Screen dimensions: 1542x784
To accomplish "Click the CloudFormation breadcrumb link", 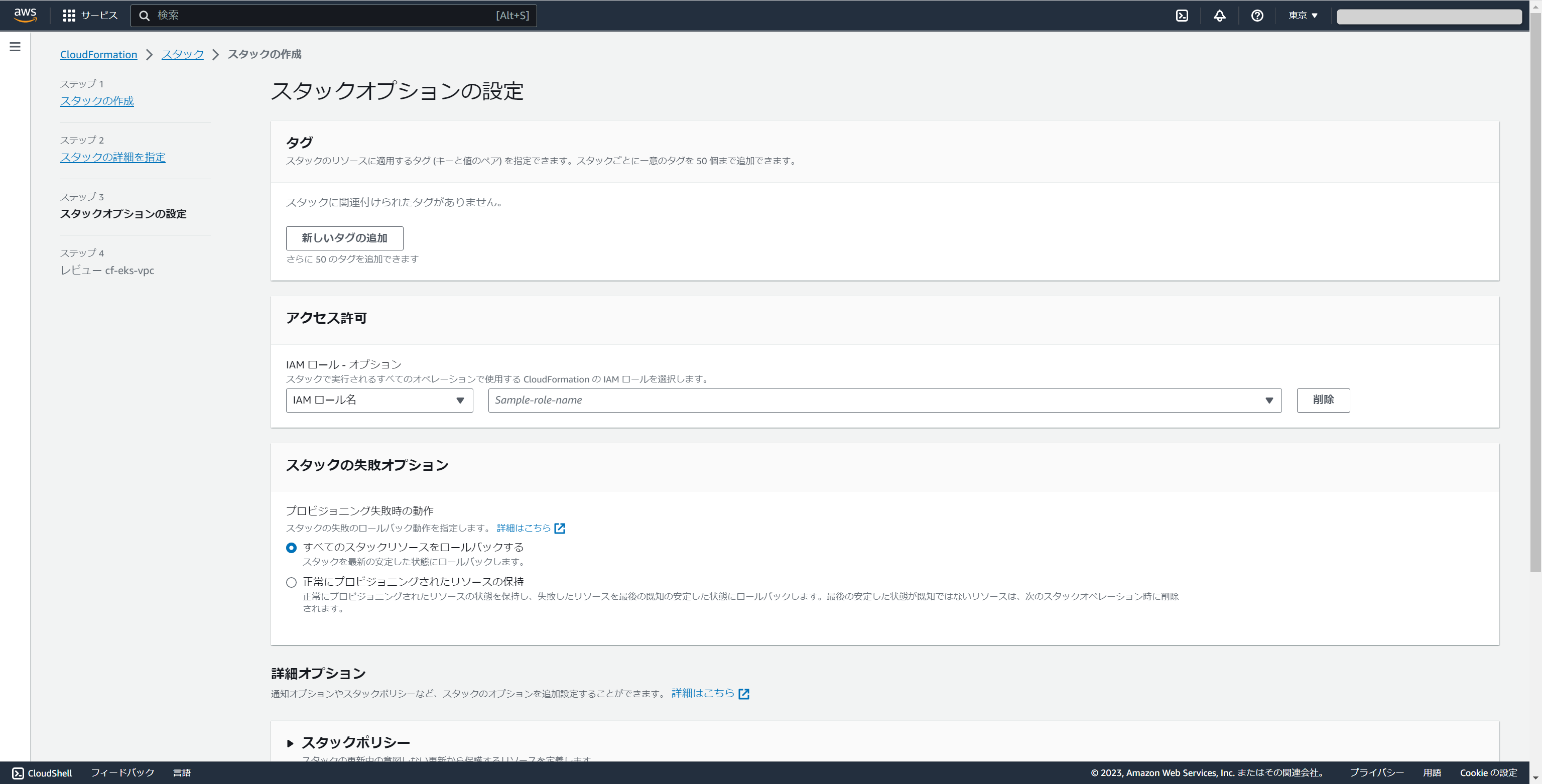I will tap(99, 55).
